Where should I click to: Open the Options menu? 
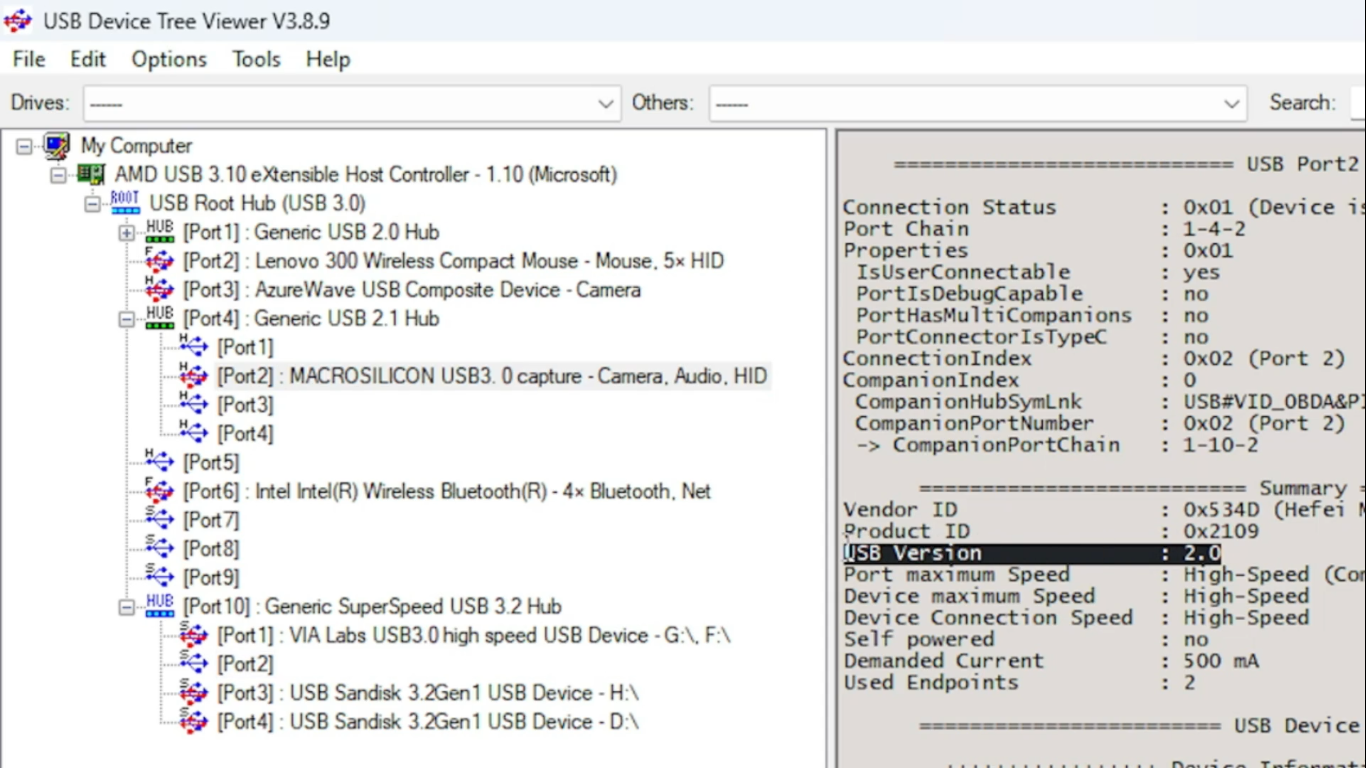tap(168, 60)
